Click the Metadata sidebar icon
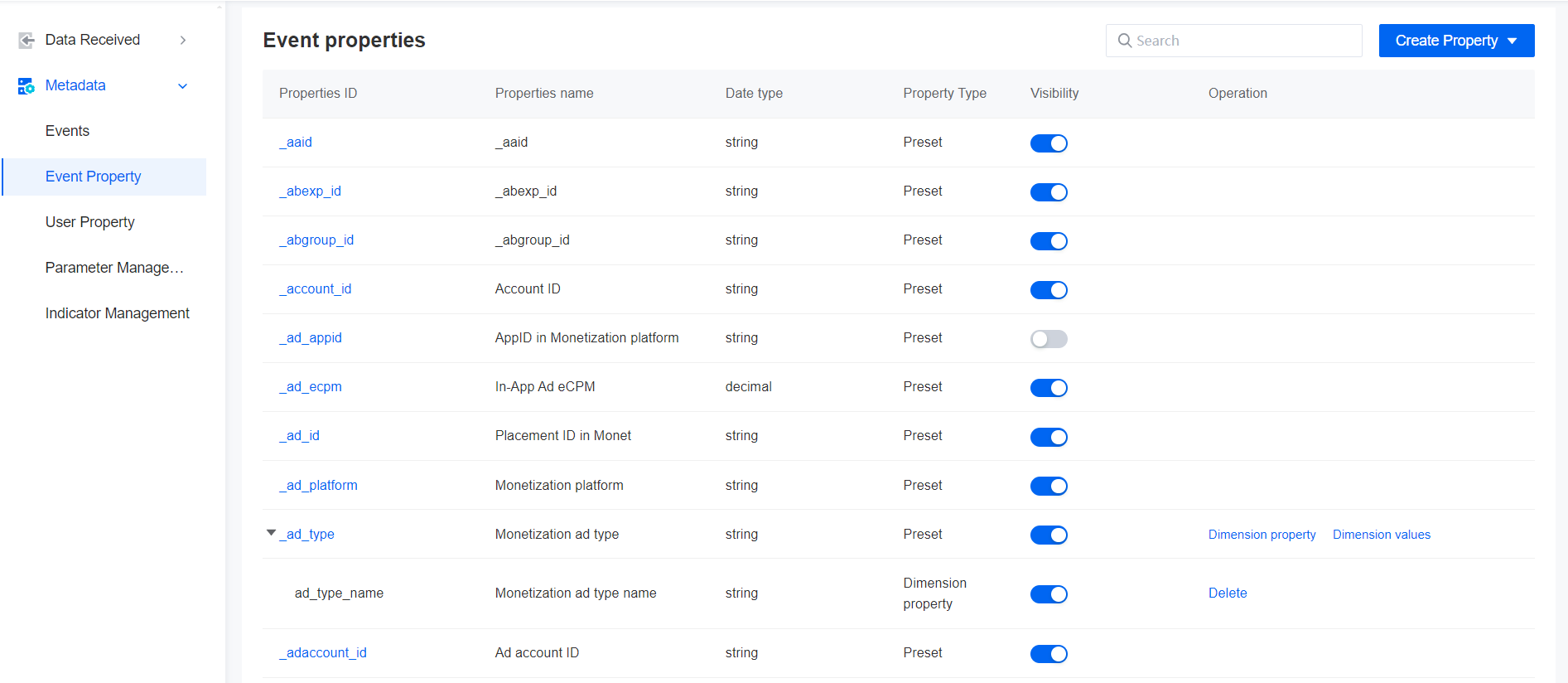Screen dimensions: 1568x683 (27, 85)
